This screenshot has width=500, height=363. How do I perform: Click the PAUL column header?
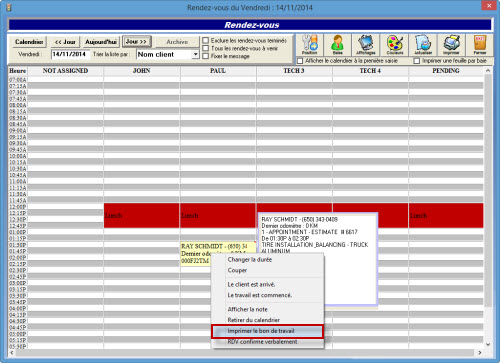[218, 71]
